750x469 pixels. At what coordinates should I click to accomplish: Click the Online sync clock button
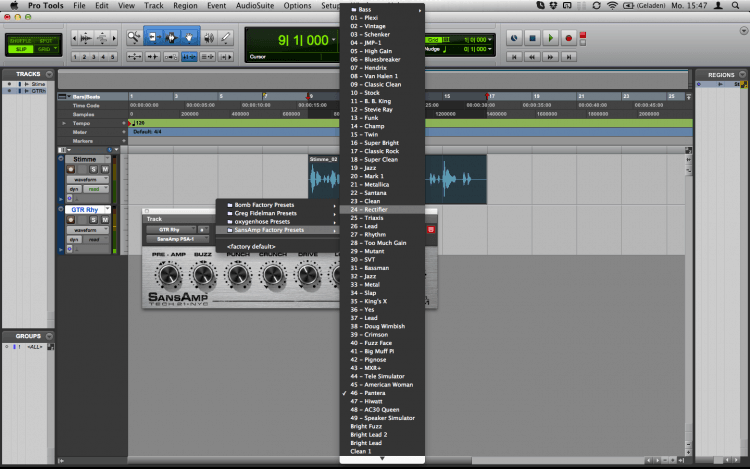coord(514,38)
